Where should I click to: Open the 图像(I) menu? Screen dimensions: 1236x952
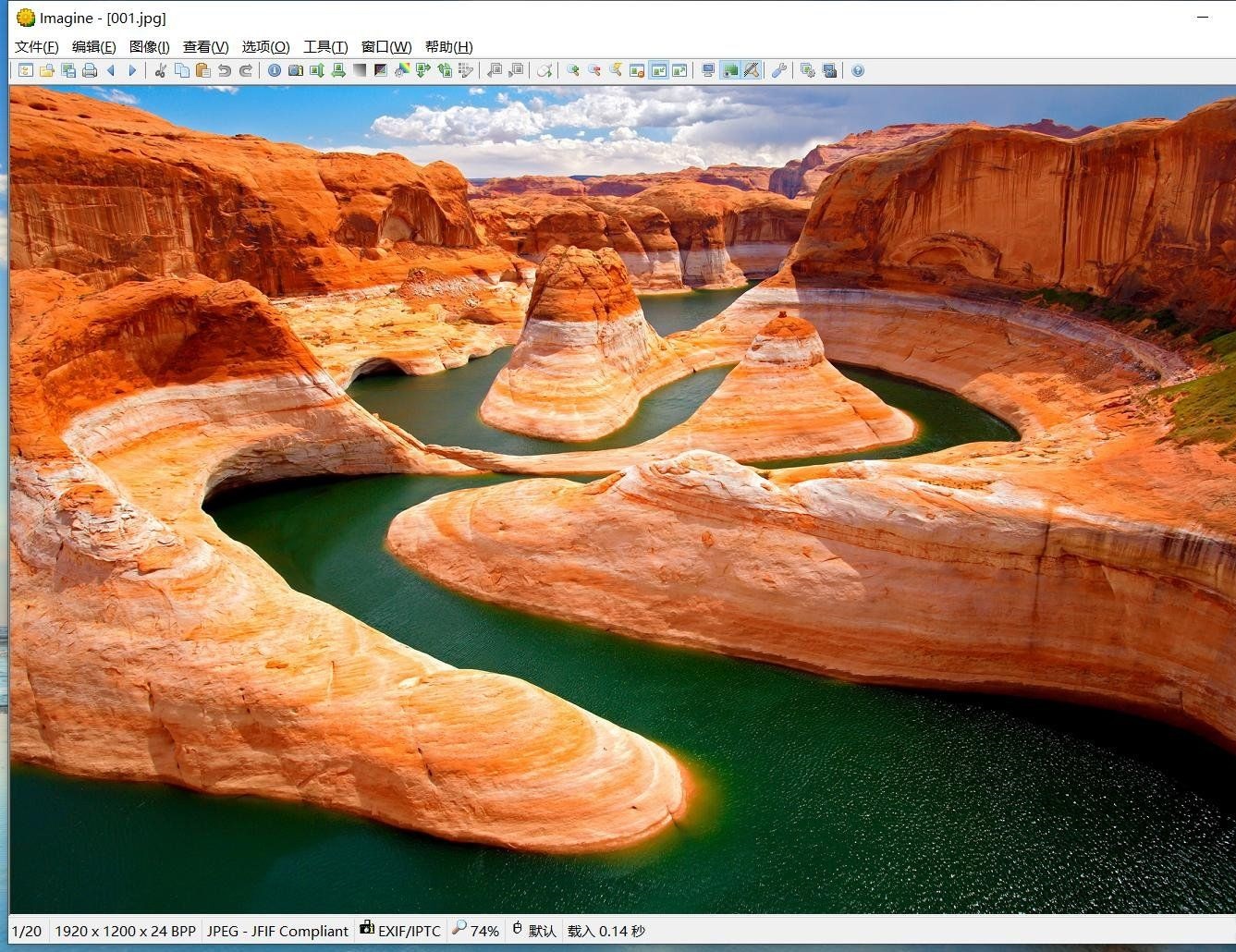click(x=149, y=47)
